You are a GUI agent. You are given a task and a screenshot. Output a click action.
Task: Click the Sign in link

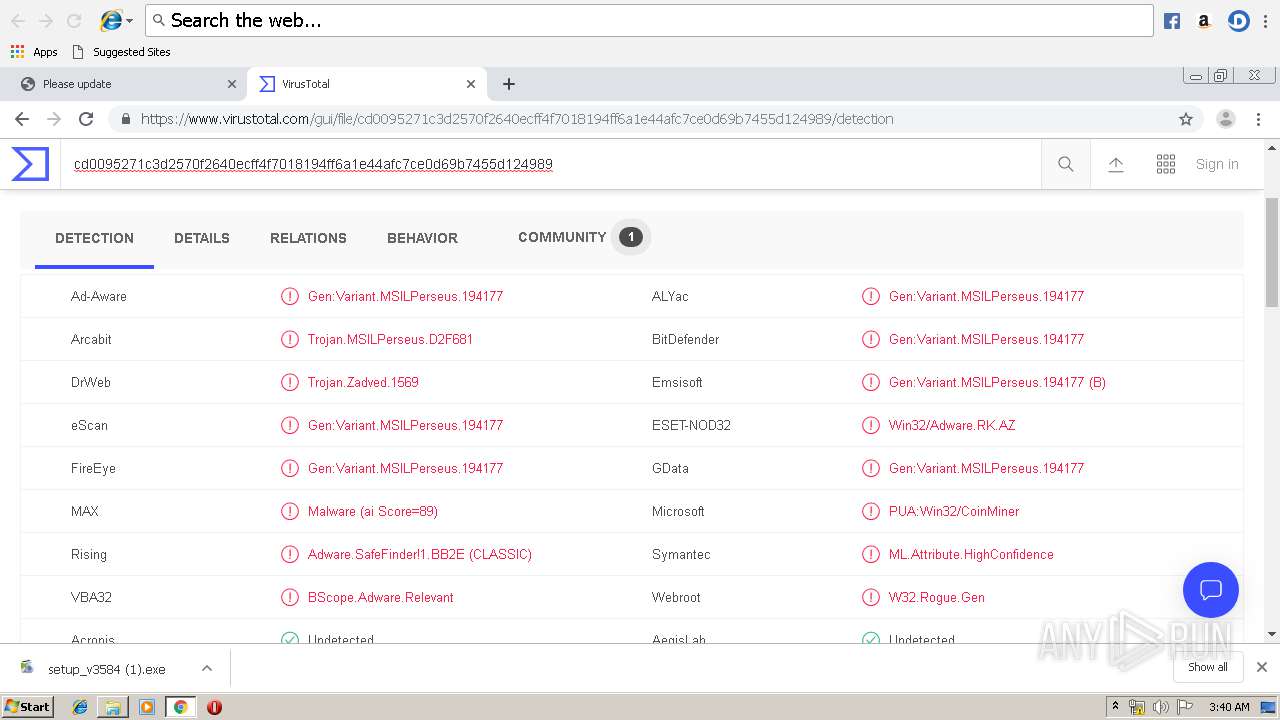click(x=1217, y=164)
